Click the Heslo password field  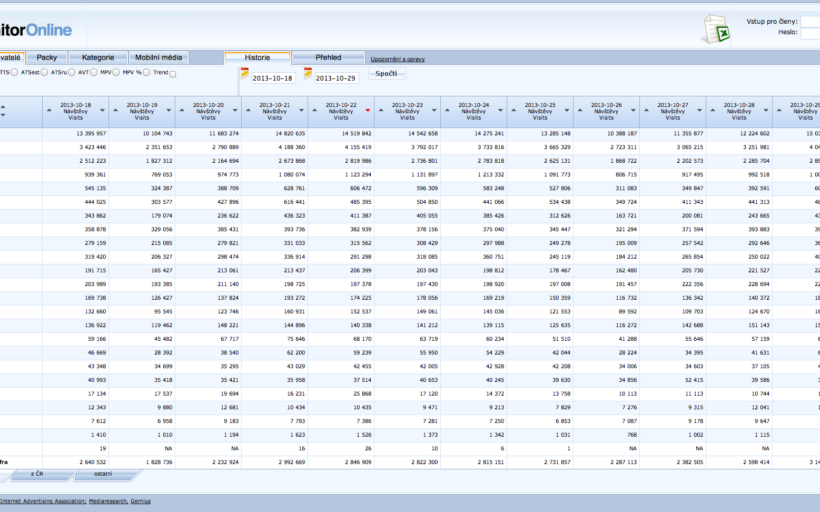[x=810, y=32]
